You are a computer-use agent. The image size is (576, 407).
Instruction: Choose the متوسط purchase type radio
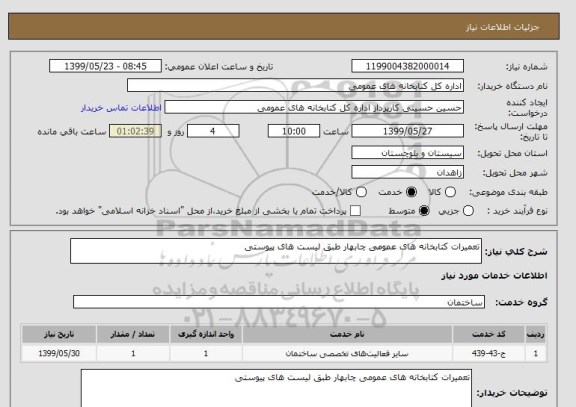click(424, 211)
